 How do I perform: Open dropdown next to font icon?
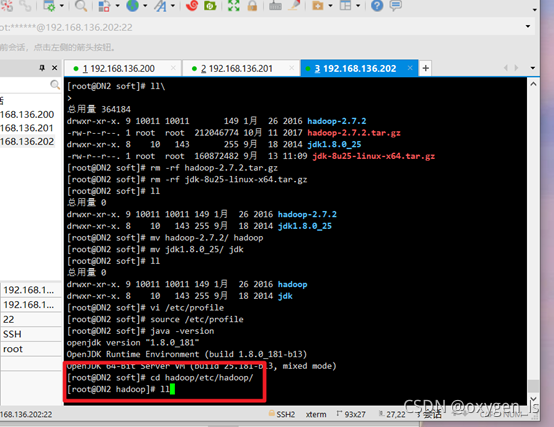tap(173, 6)
